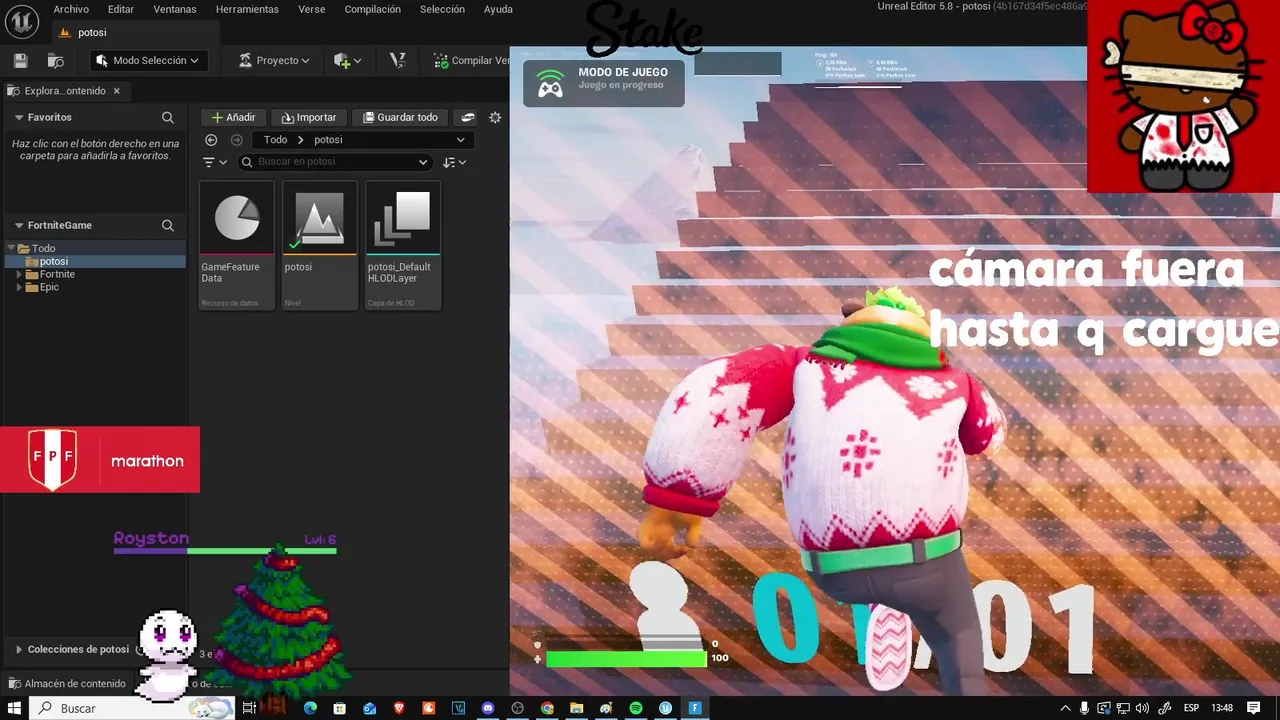
Task: Open Spotify from the taskbar
Action: (636, 708)
